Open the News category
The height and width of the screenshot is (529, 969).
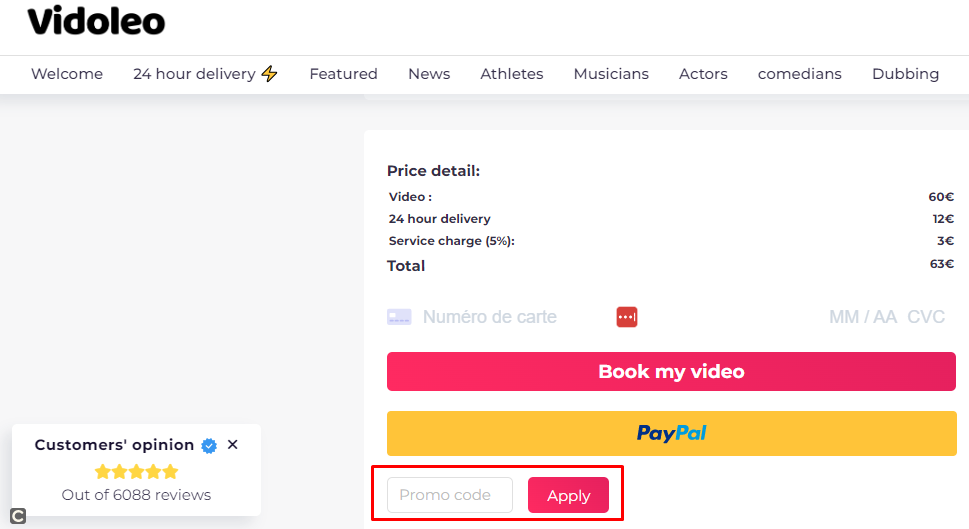(x=429, y=74)
